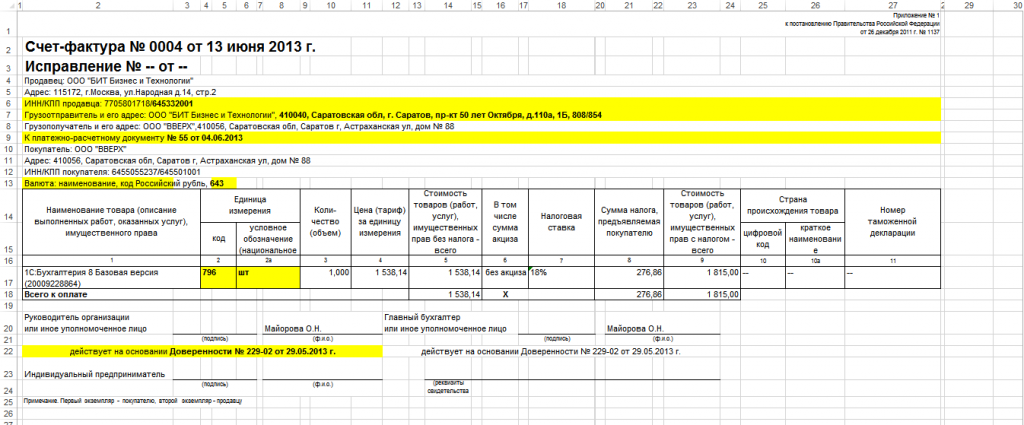Click the quantity value "1,000" cell

pos(327,272)
